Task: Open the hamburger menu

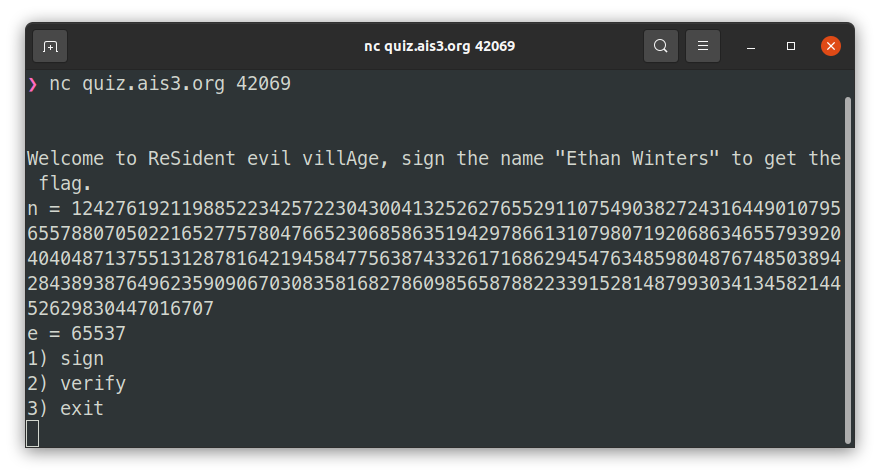Action: pos(703,46)
